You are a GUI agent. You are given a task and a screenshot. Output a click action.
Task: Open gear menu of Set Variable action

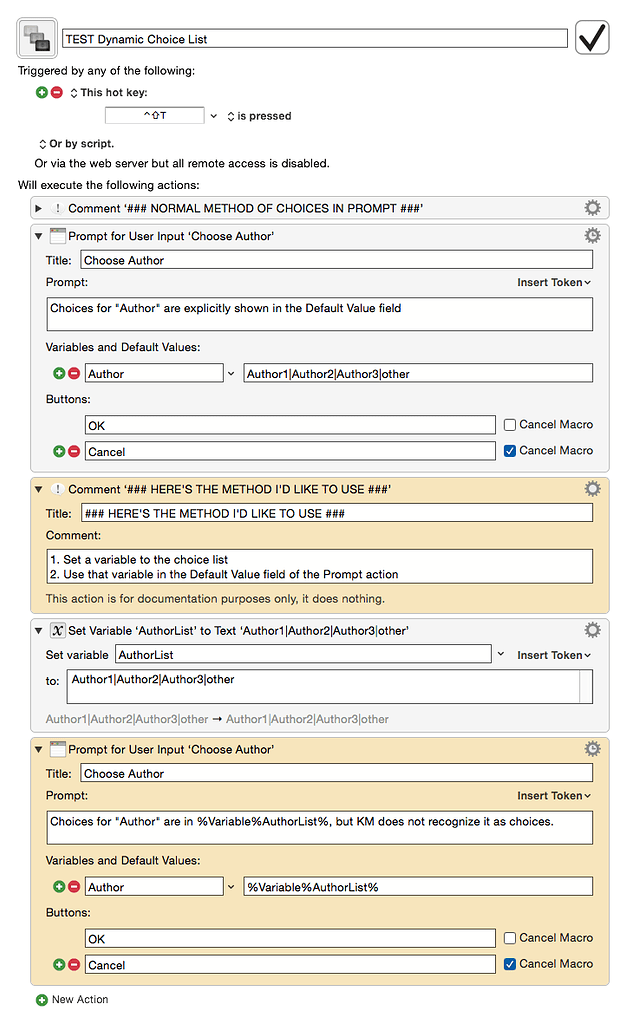click(592, 630)
